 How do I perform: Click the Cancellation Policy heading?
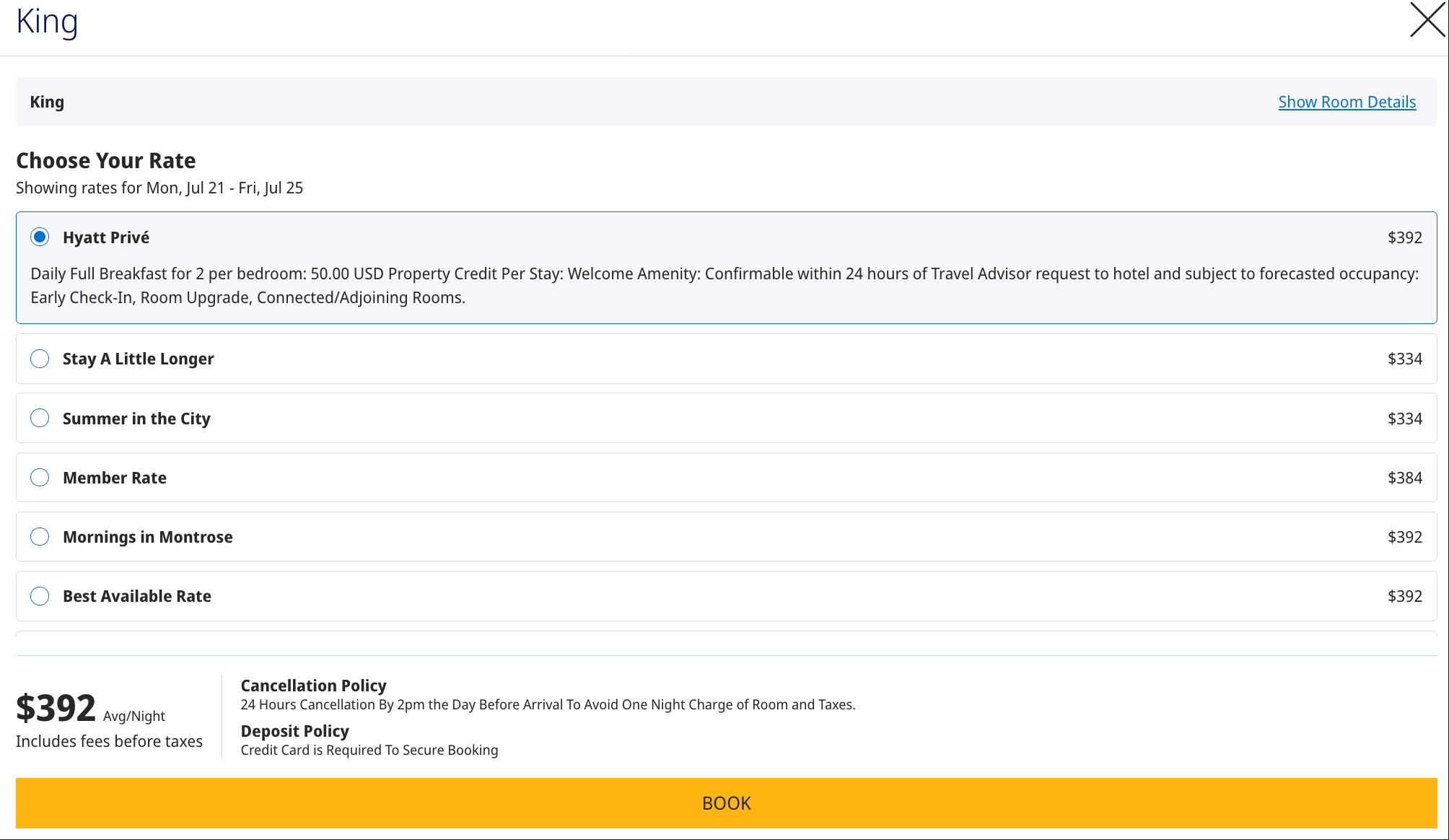click(313, 686)
